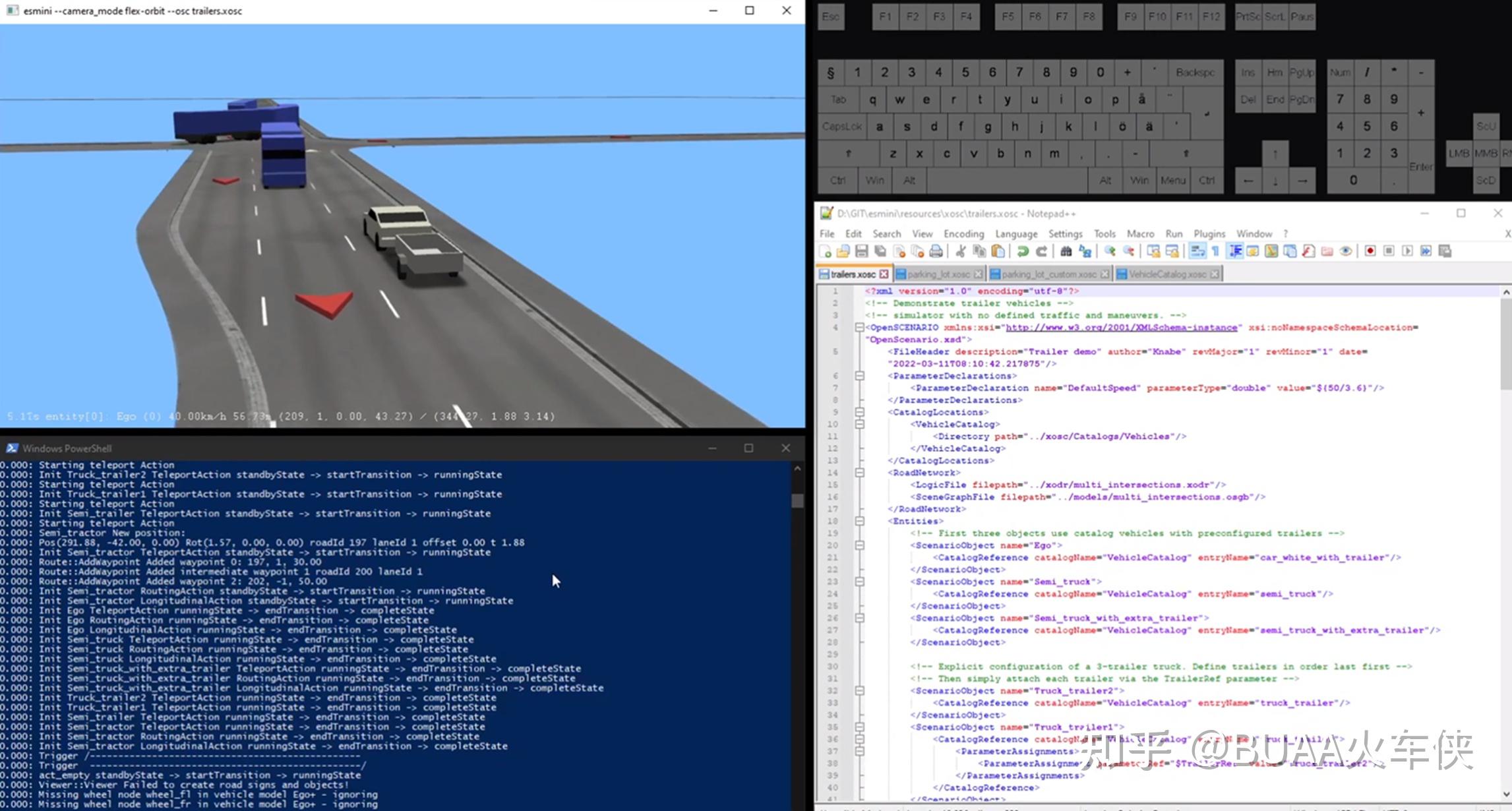Click the New file icon in Notepad++

[x=825, y=251]
